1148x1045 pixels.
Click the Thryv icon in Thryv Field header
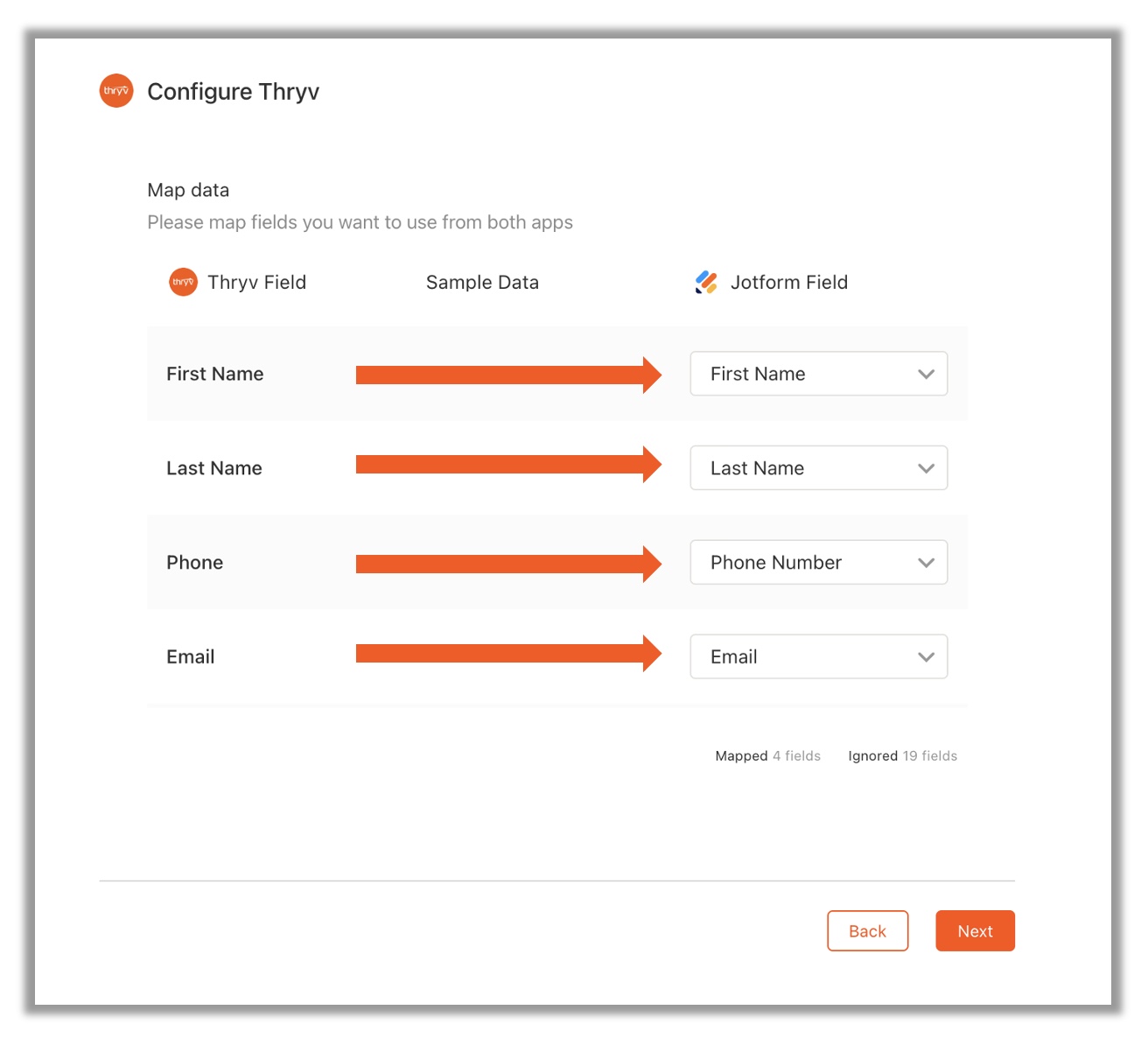click(x=183, y=282)
